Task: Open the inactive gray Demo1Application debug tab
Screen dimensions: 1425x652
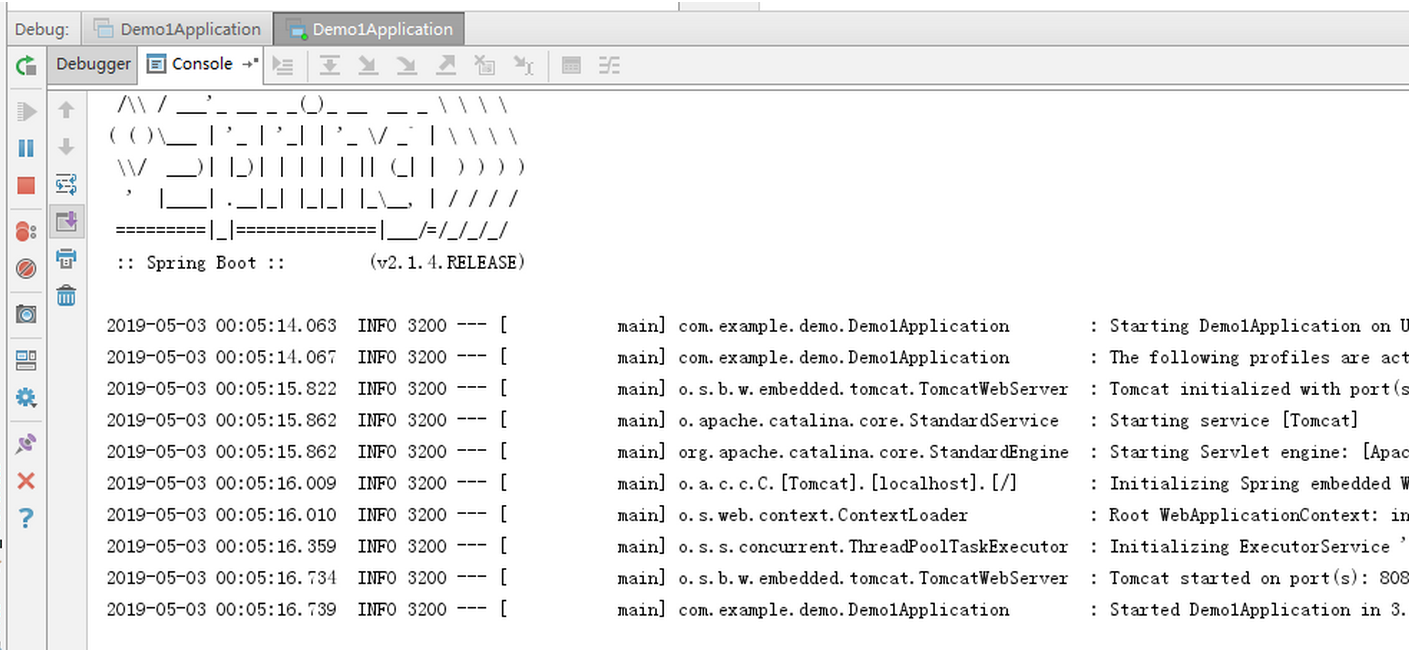Action: click(178, 29)
